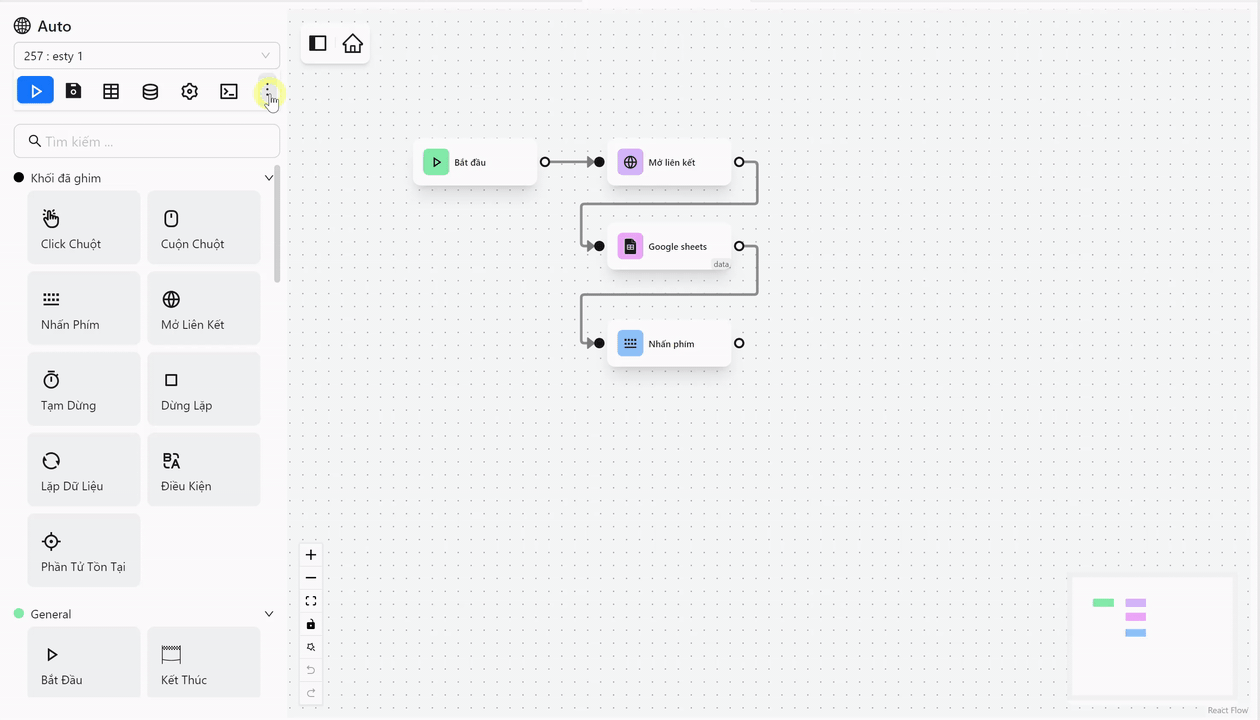Save the workflow using the save icon
Image resolution: width=1260 pixels, height=720 pixels.
pos(72,91)
